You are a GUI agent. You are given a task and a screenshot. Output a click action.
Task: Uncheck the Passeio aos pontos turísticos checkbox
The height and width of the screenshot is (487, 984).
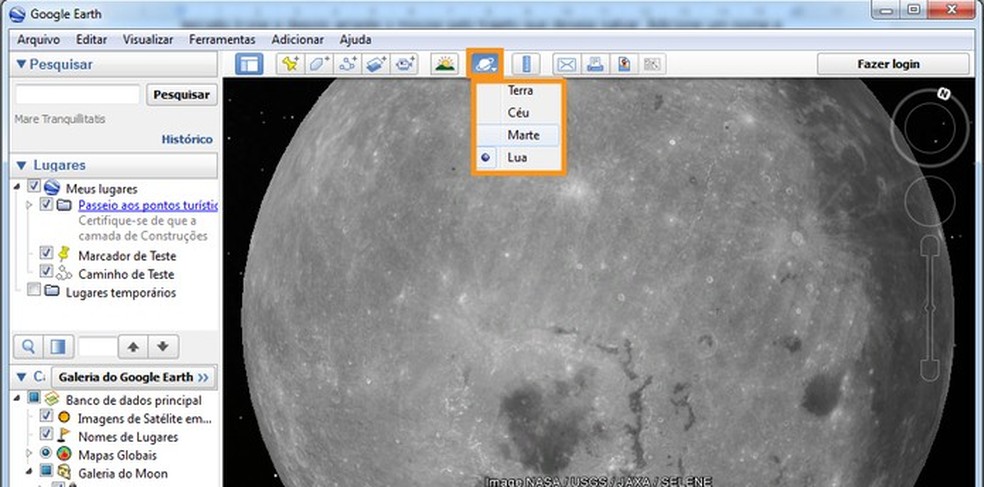coord(46,205)
